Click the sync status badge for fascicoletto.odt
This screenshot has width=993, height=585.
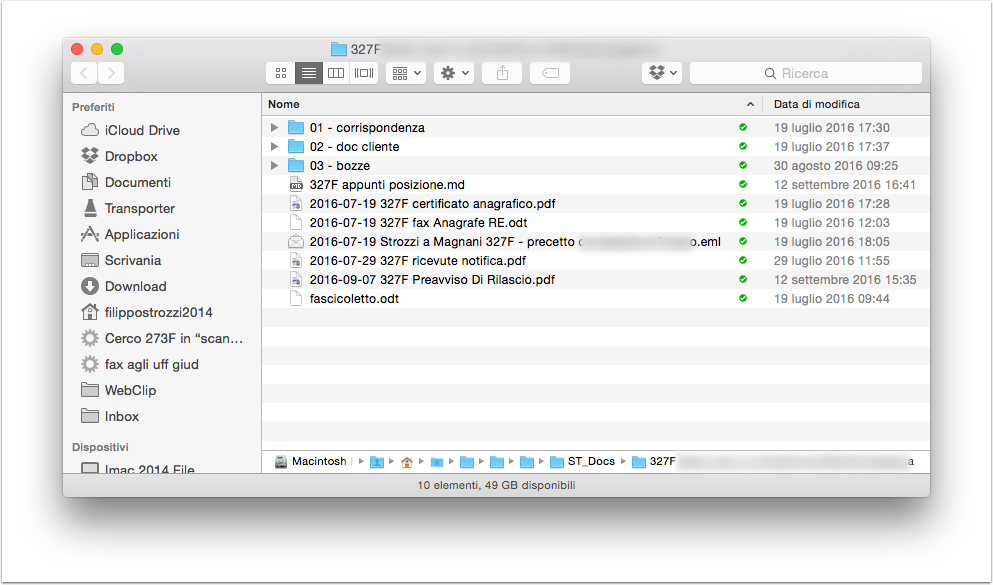tap(743, 298)
